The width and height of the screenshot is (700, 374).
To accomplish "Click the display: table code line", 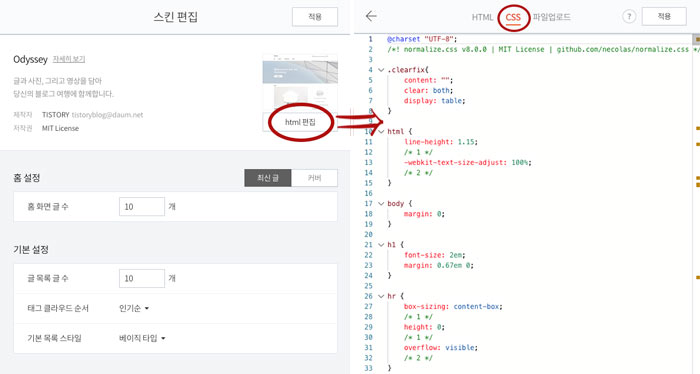I will click(x=434, y=101).
